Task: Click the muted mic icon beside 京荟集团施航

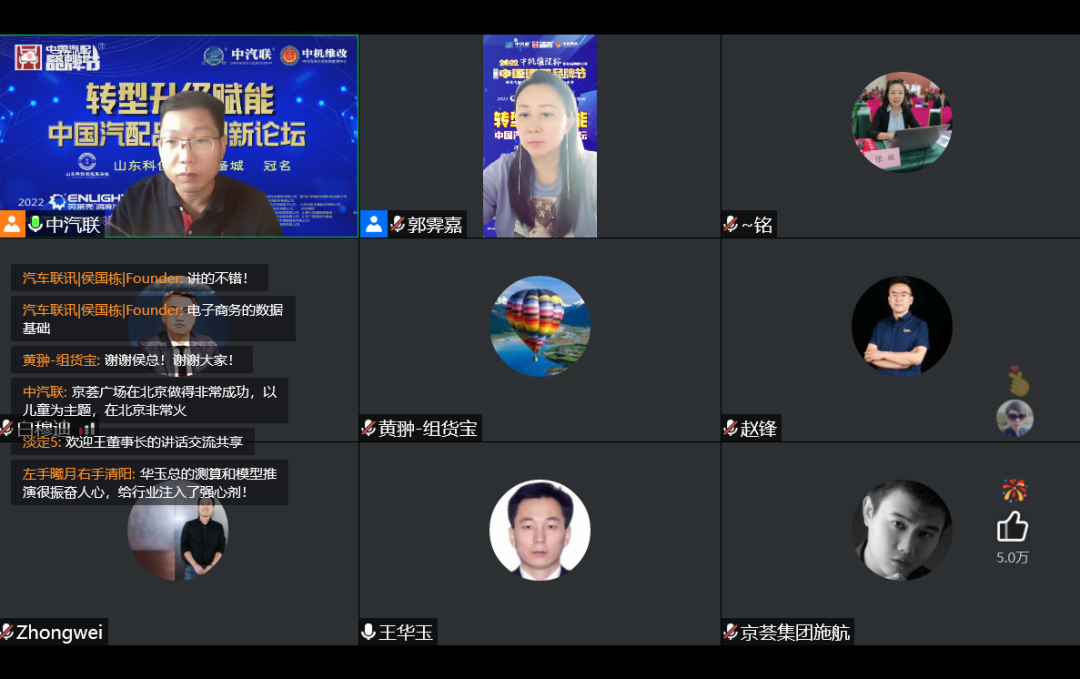Action: click(x=731, y=632)
